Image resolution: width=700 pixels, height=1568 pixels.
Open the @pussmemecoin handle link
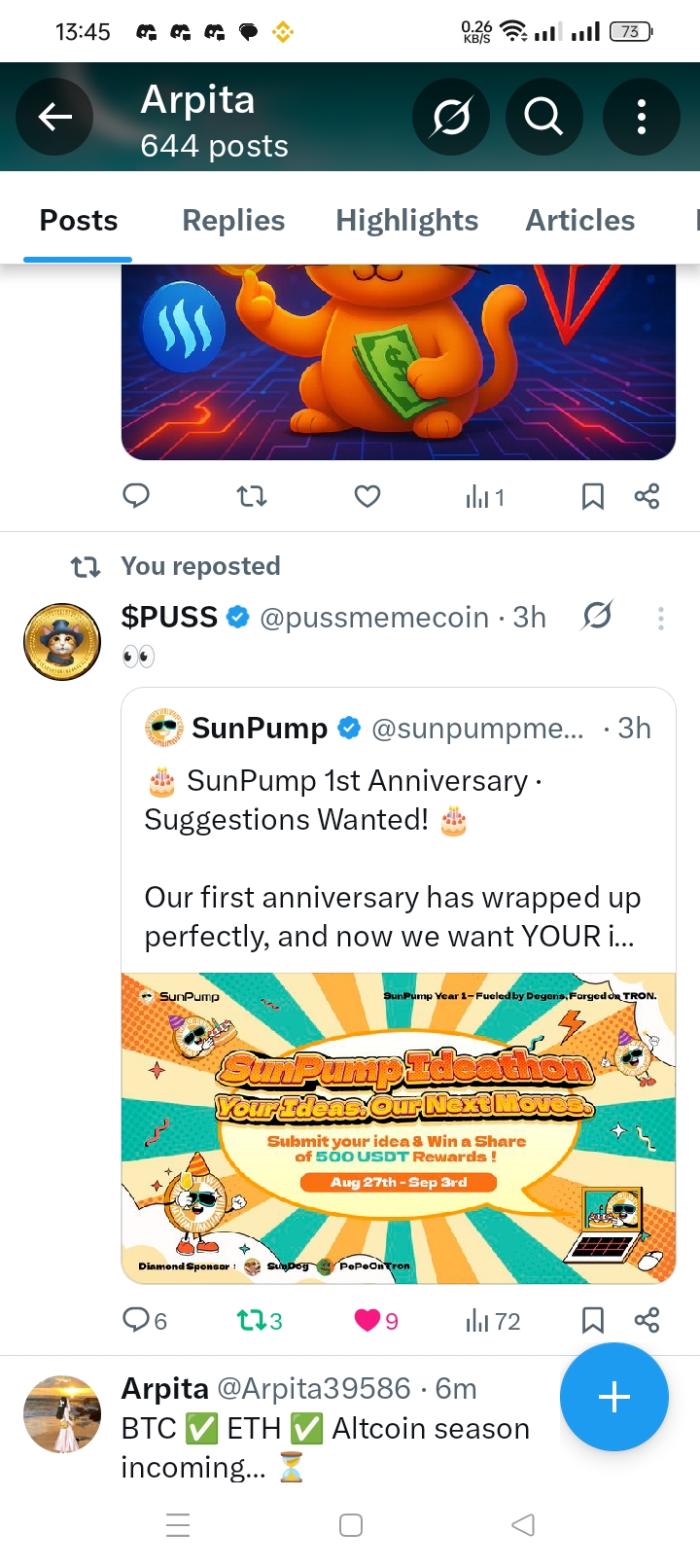pyautogui.click(x=374, y=618)
